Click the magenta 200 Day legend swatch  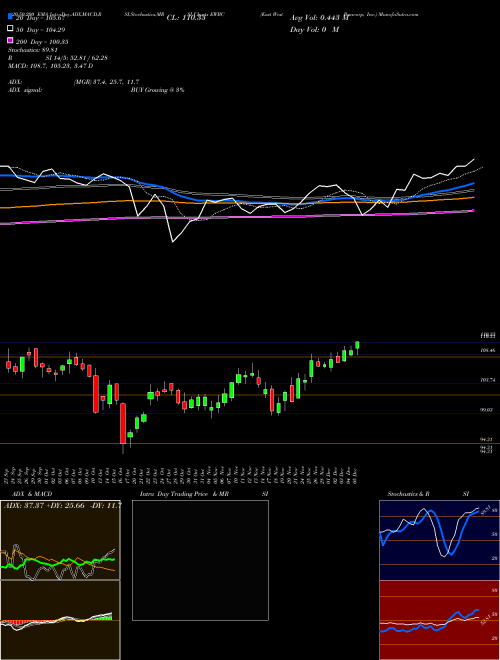point(11,41)
